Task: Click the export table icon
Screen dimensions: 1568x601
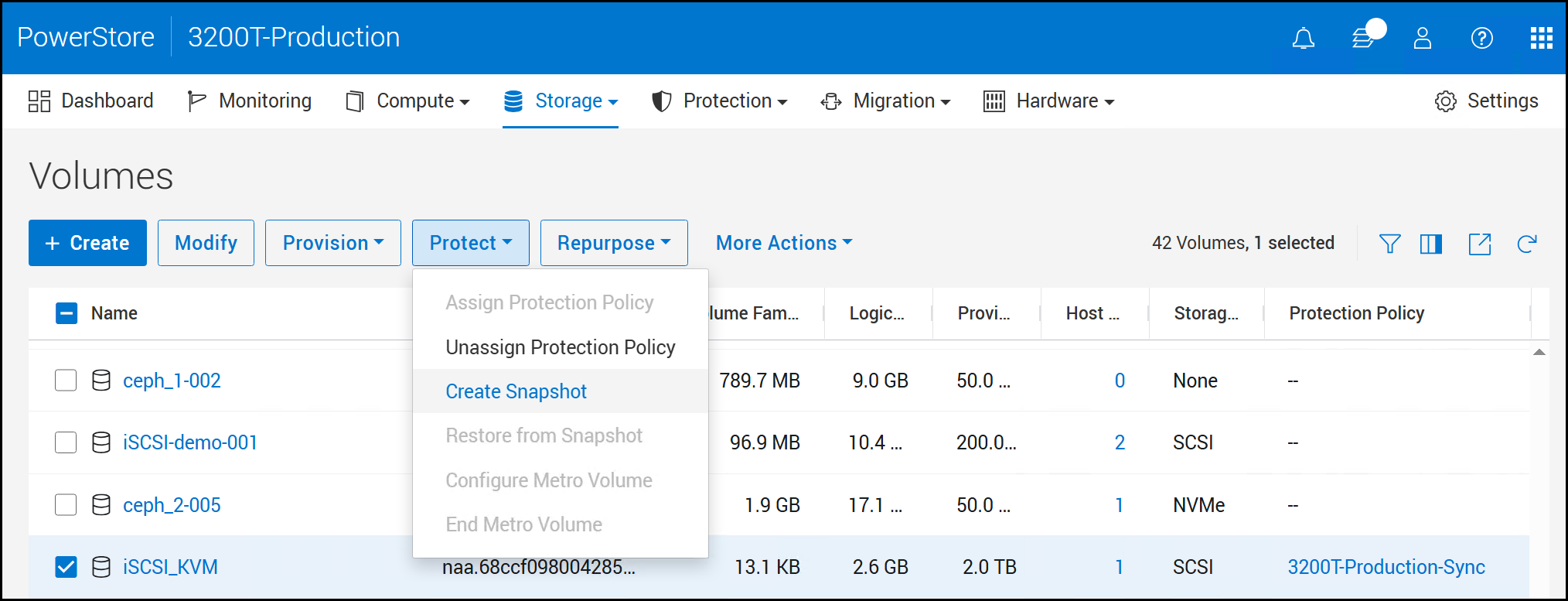Action: [1480, 244]
